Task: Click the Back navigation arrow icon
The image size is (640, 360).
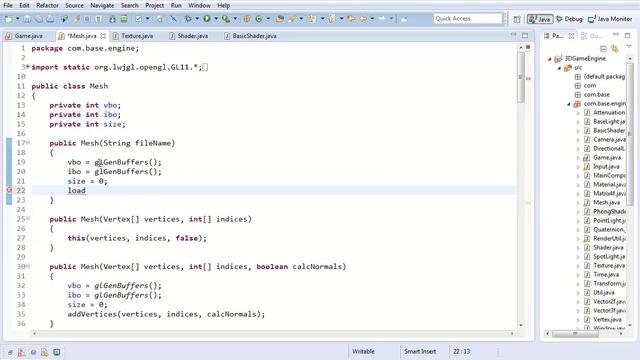Action: click(x=363, y=19)
